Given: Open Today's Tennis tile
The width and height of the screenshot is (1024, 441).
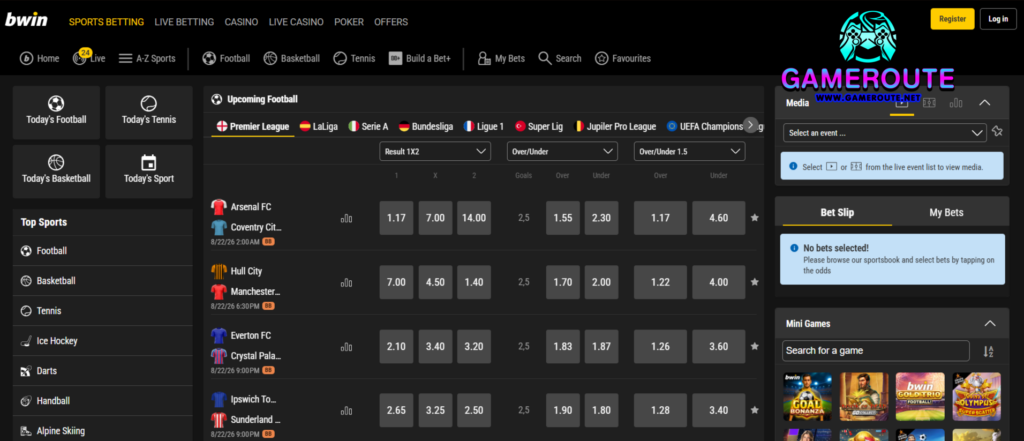Looking at the screenshot, I should [149, 112].
